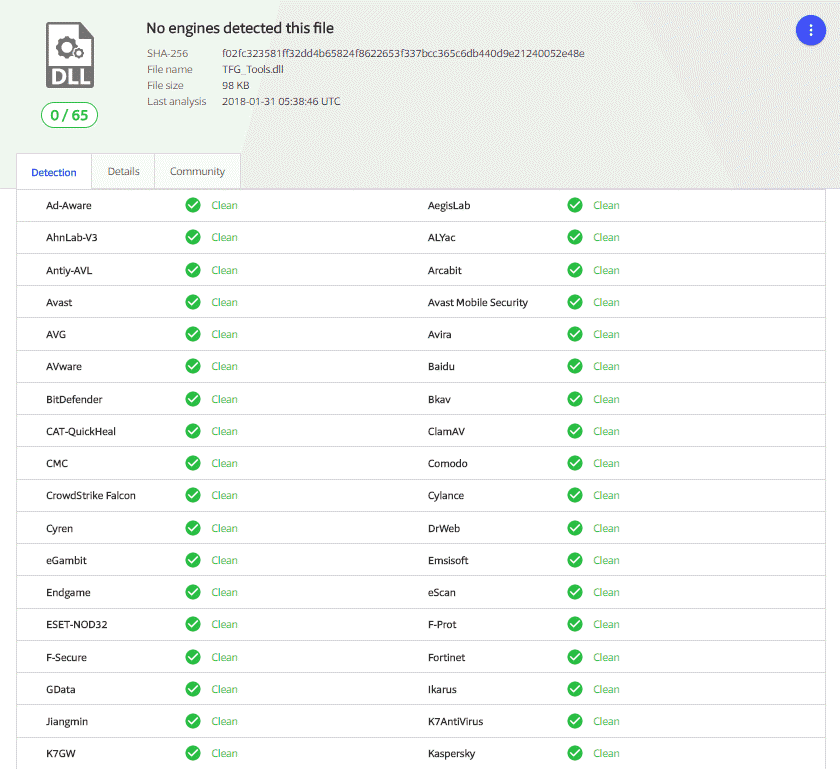Click the 0 / 65 detection score badge
Viewport: 840px width, 769px height.
pyautogui.click(x=69, y=115)
